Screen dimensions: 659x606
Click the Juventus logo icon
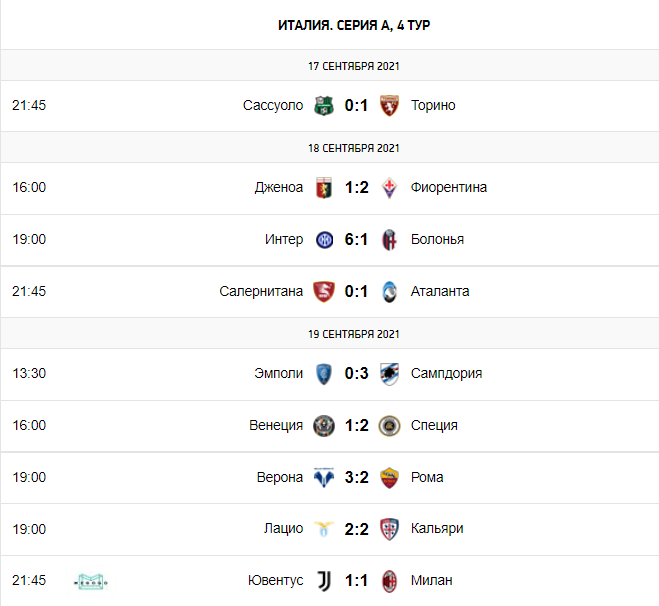tap(323, 581)
